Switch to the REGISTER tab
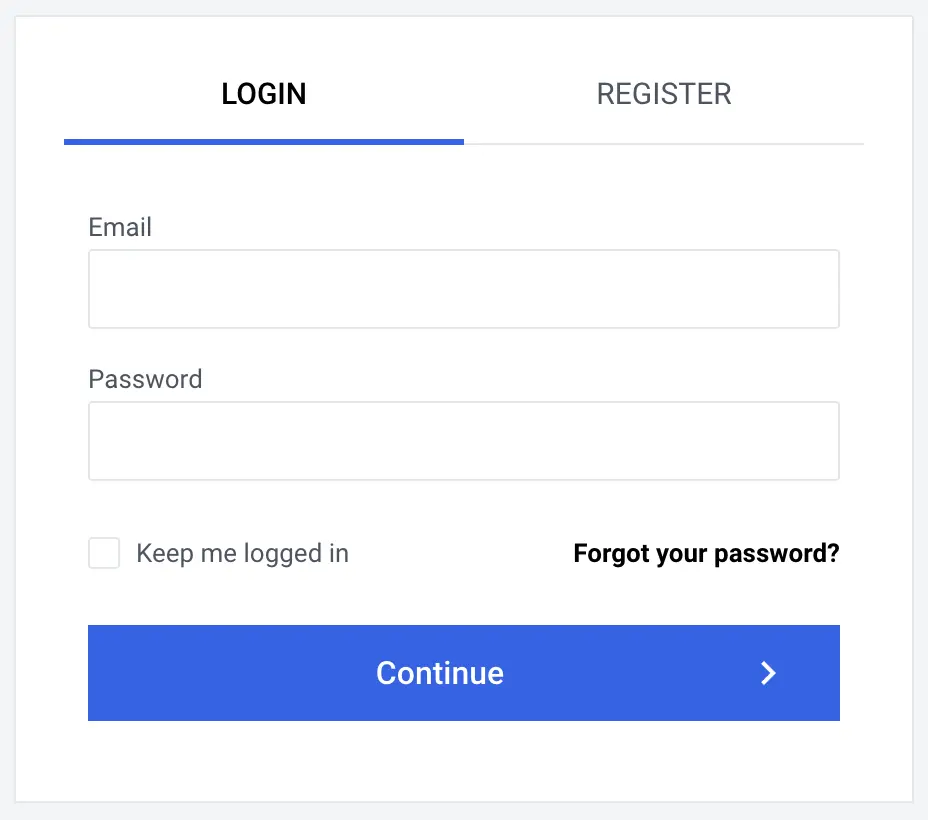The height and width of the screenshot is (820, 928). click(664, 94)
